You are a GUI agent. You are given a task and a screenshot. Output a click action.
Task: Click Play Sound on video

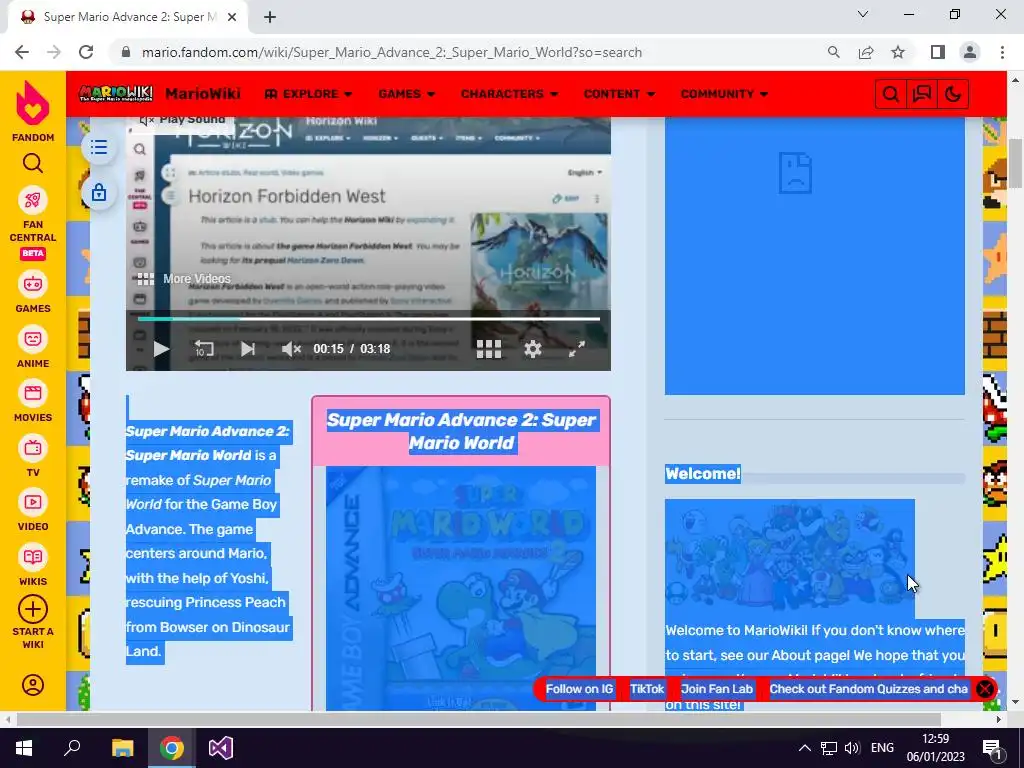[x=182, y=120]
